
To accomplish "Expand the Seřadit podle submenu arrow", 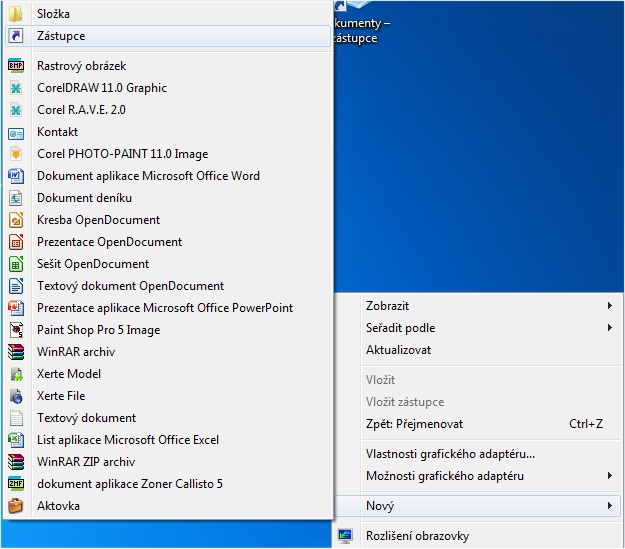I will pos(609,328).
